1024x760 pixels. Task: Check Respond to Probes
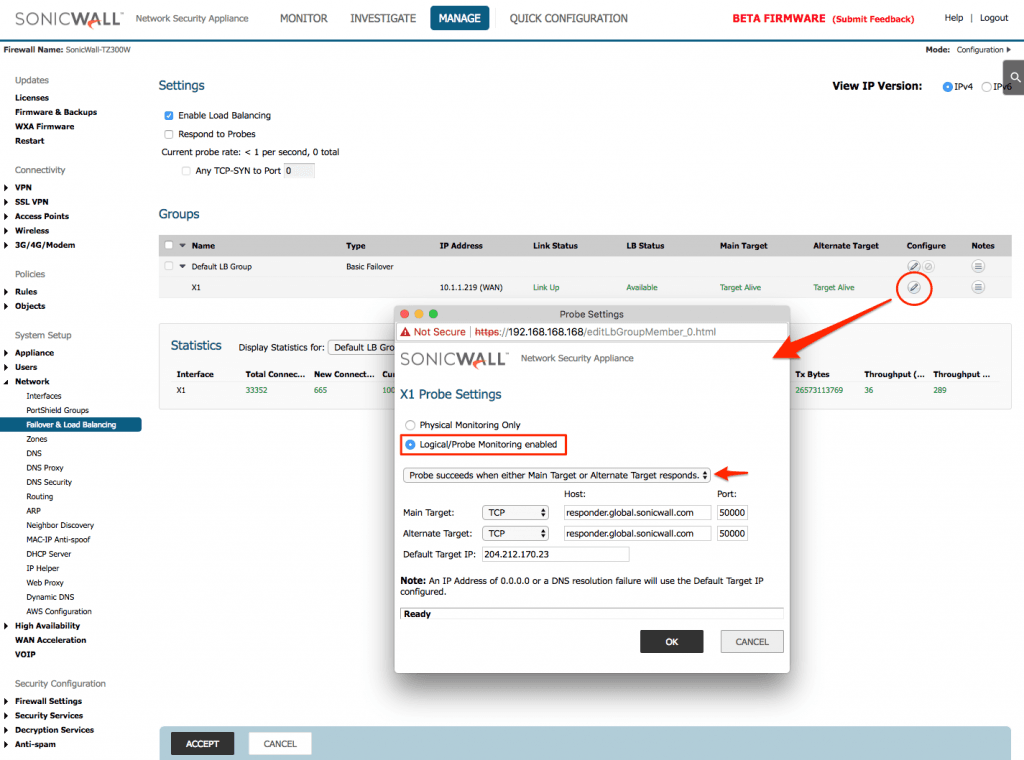(168, 135)
